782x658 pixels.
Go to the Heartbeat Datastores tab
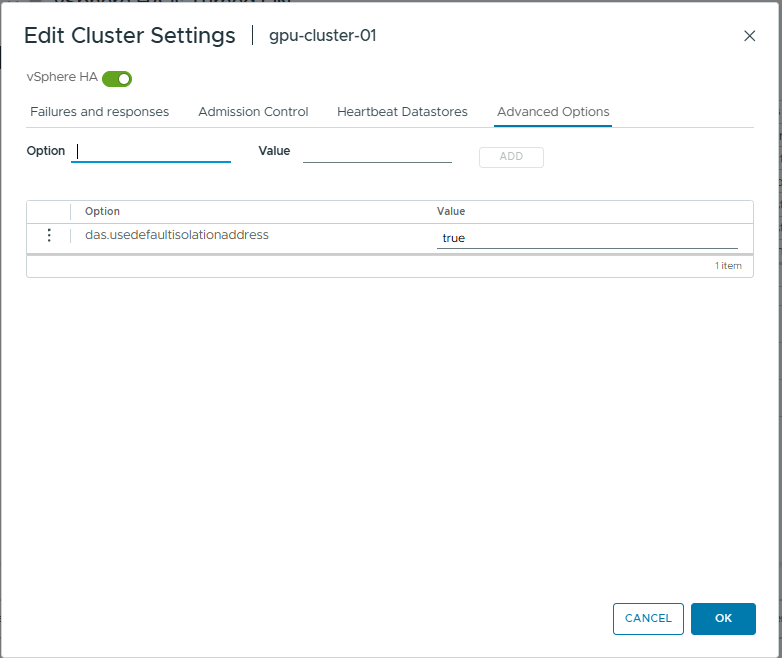(402, 112)
